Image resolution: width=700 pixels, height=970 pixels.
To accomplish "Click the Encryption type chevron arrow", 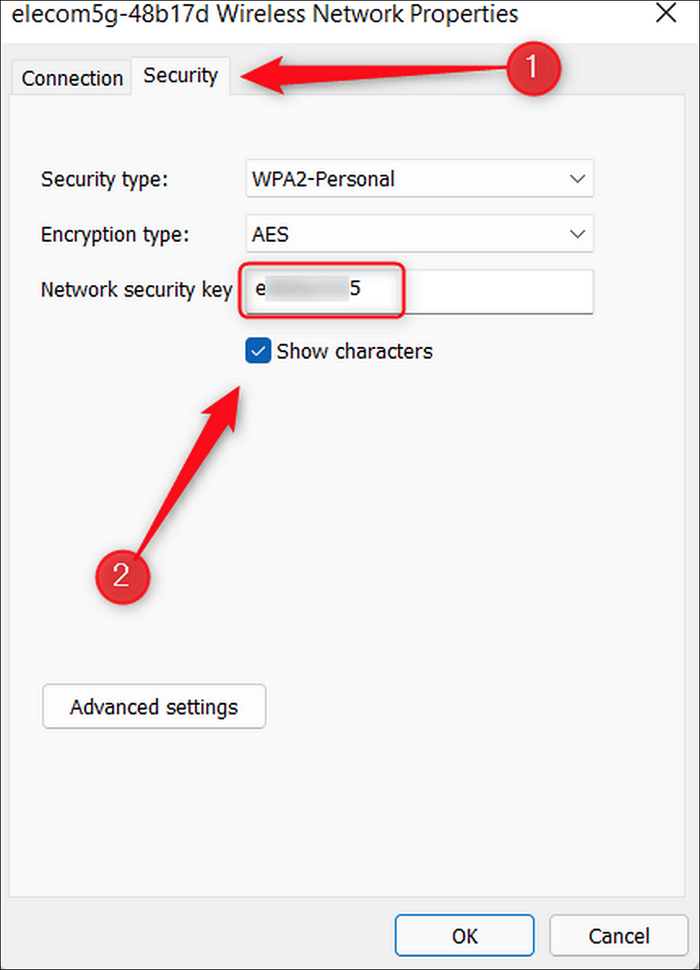I will pyautogui.click(x=577, y=234).
